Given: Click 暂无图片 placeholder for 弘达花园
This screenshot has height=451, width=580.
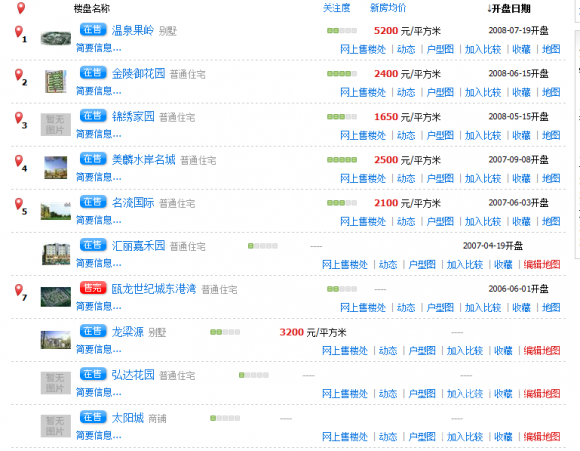Looking at the screenshot, I should pyautogui.click(x=55, y=383).
